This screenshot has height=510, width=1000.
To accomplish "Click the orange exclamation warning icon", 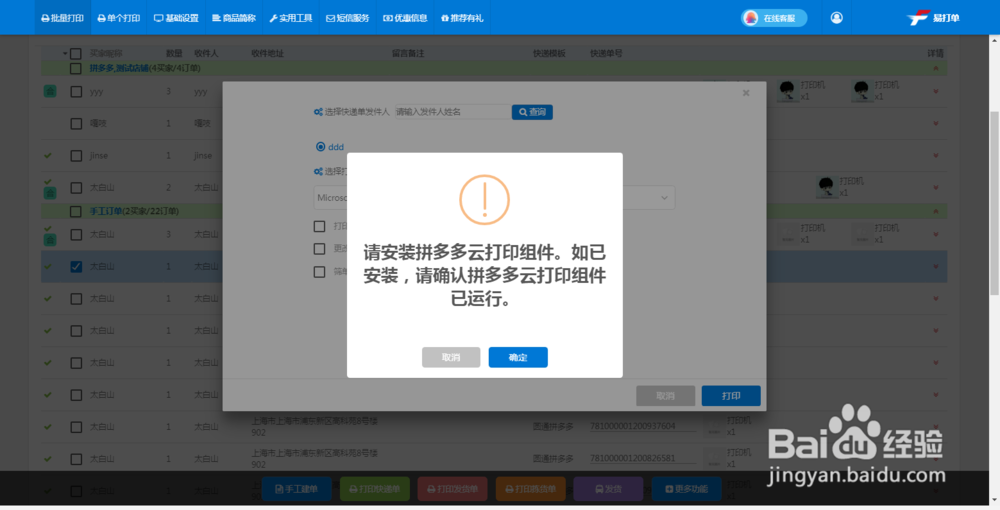I will point(485,200).
